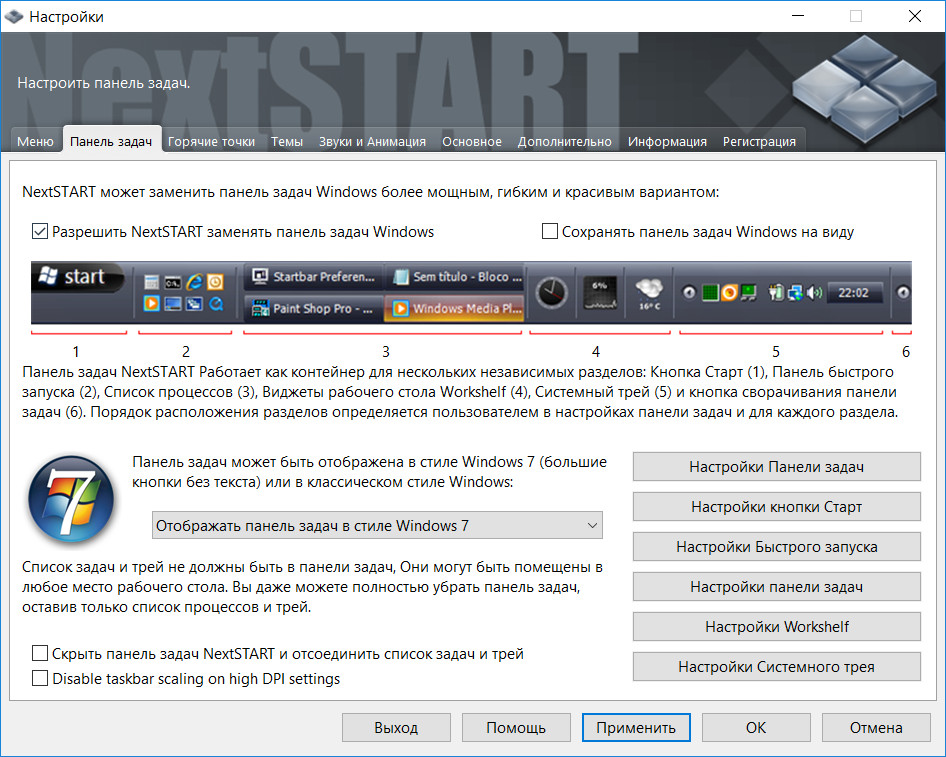The image size is (946, 757).
Task: Confirm with the OK button
Action: tap(756, 727)
